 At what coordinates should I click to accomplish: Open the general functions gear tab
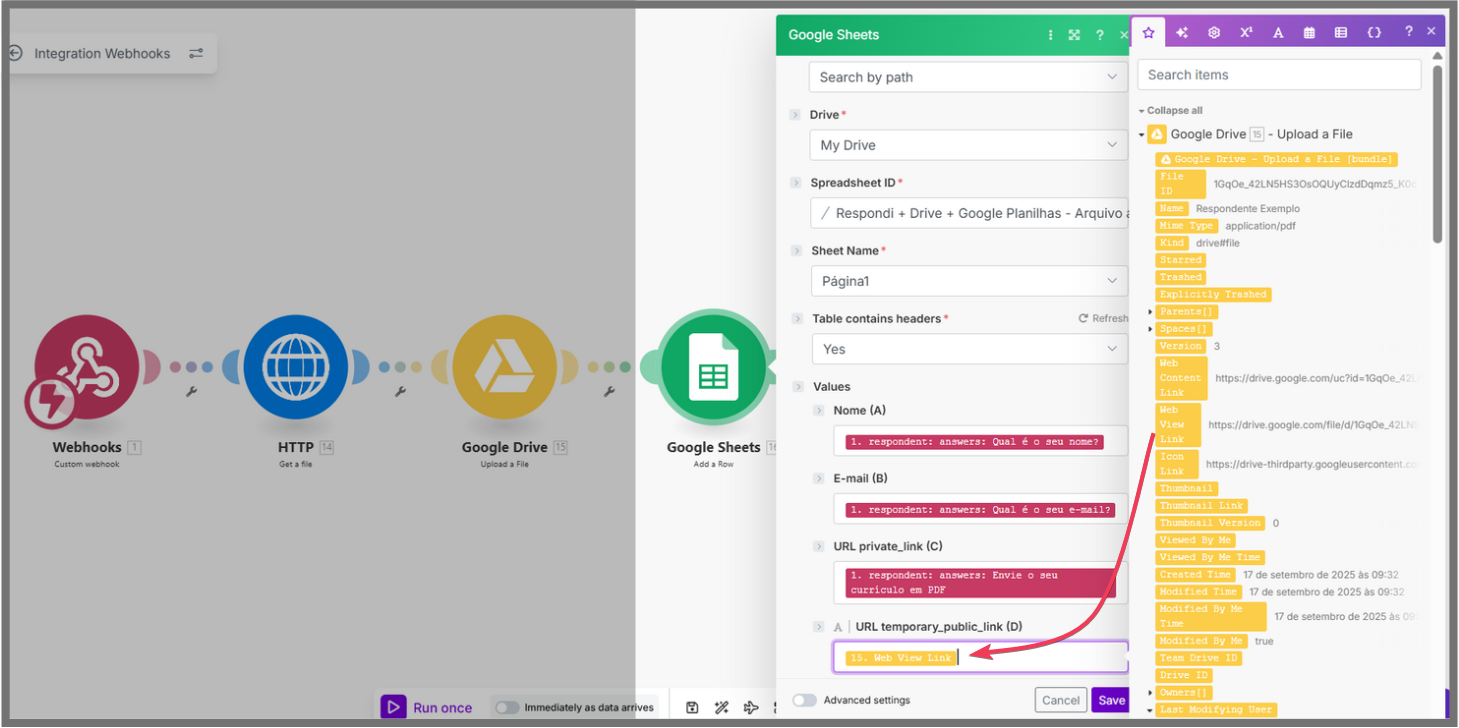tap(1214, 32)
